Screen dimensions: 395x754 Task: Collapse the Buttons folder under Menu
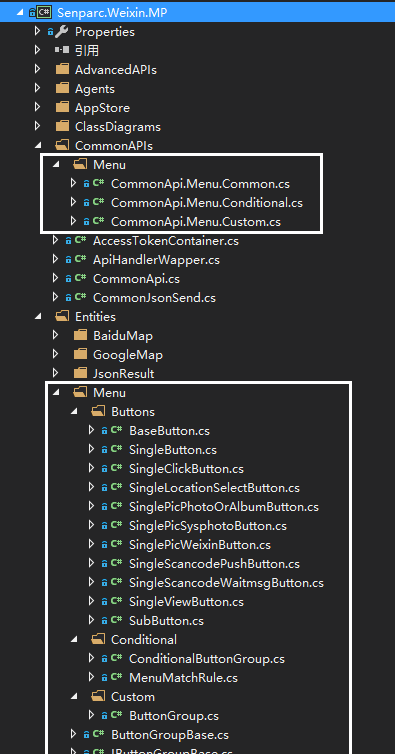tap(75, 412)
